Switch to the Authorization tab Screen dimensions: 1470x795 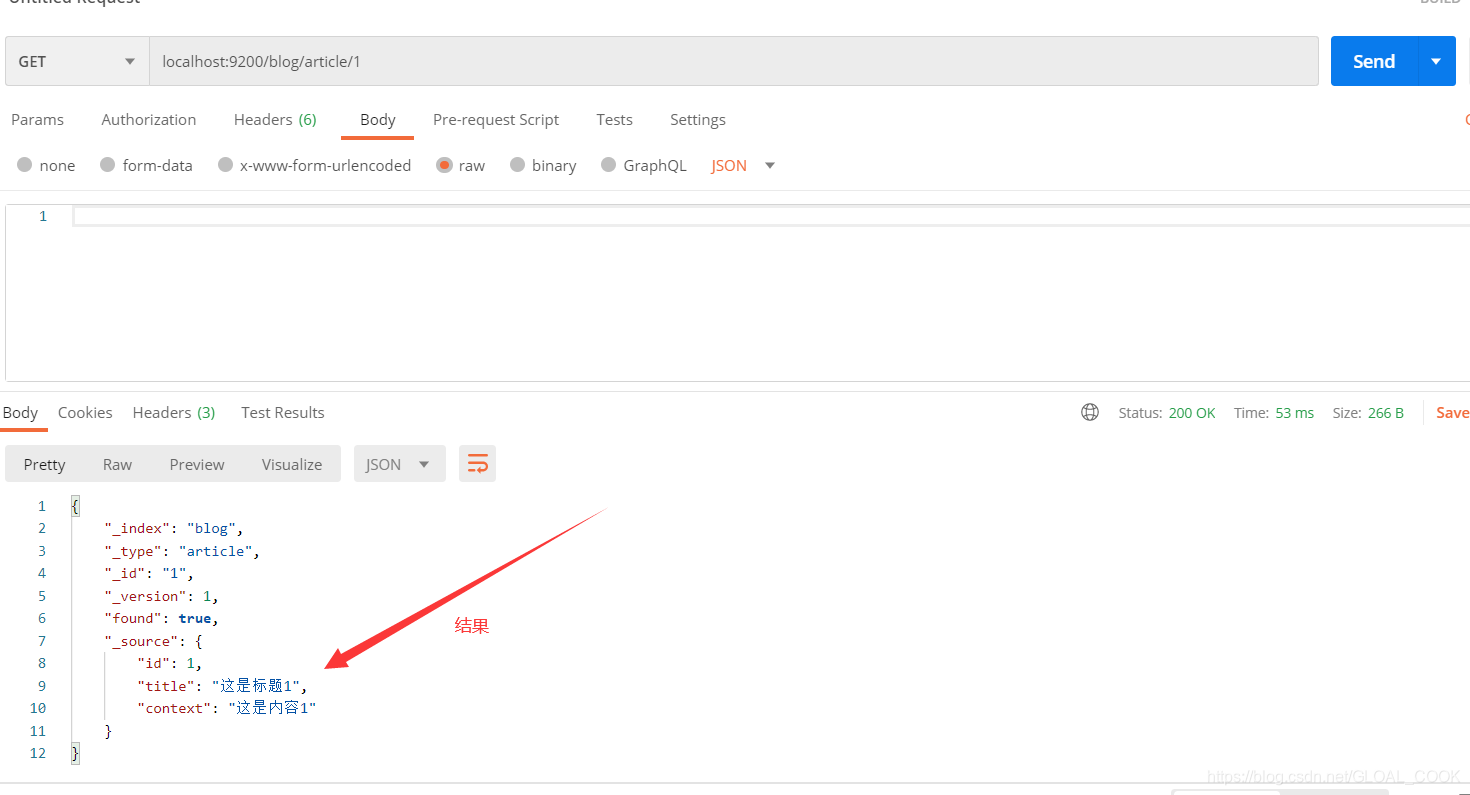pos(149,119)
